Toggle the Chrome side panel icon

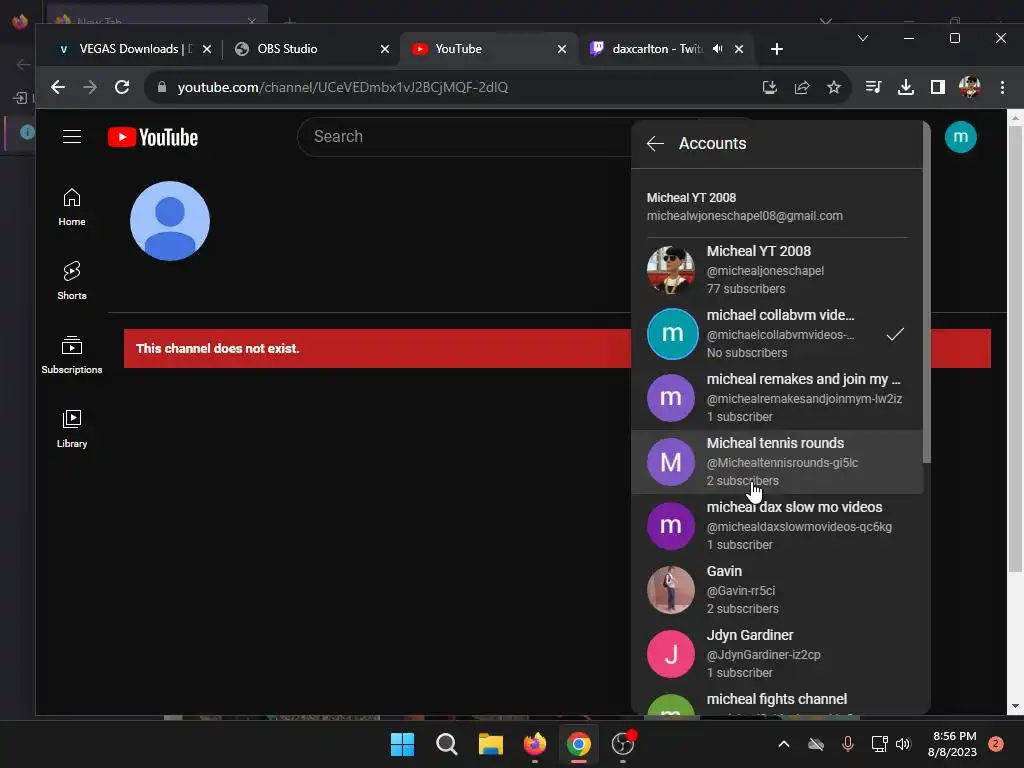938,87
